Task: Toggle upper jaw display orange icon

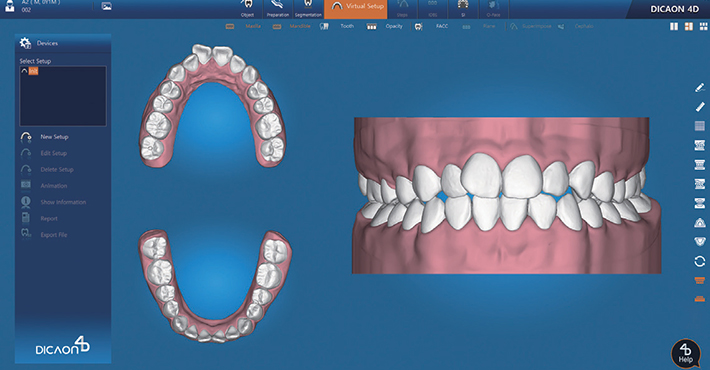Action: [x=700, y=280]
